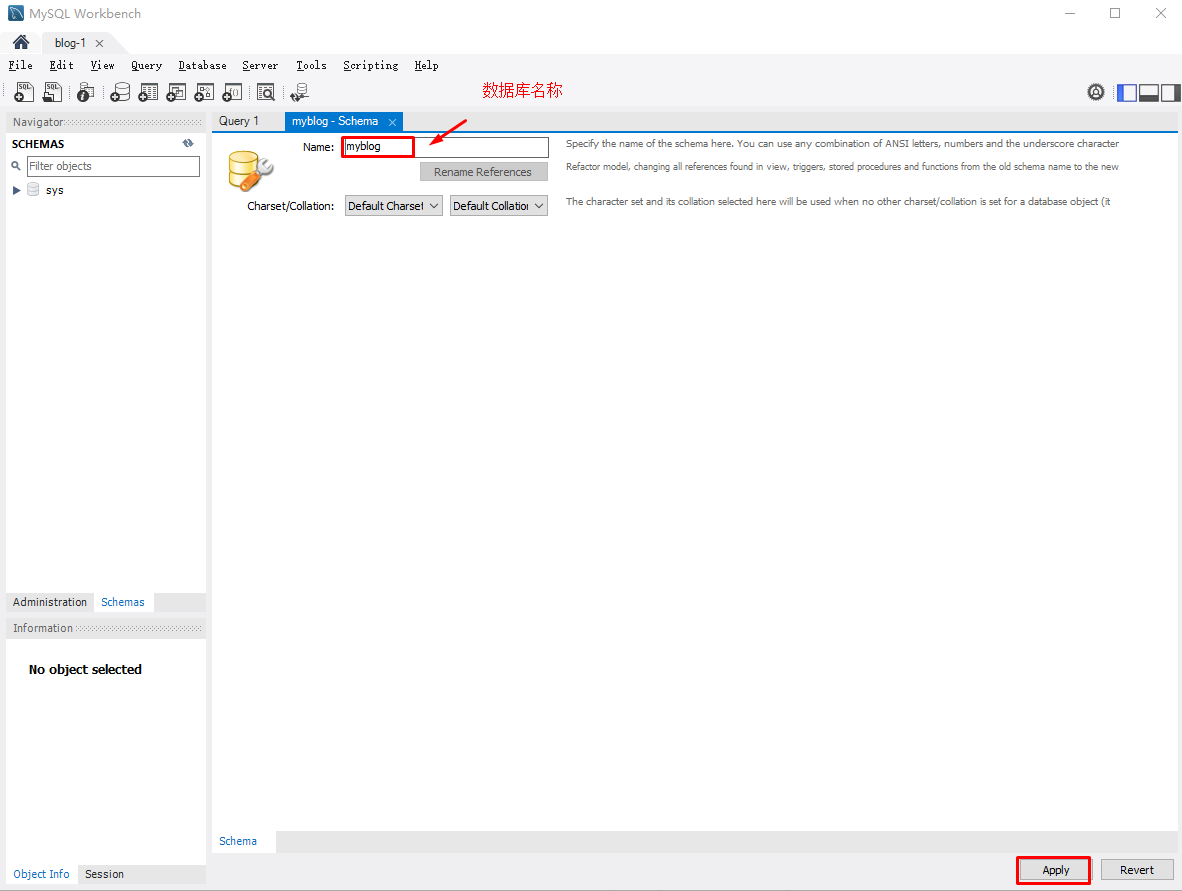Open the View menu
The height and width of the screenshot is (891, 1182).
click(x=103, y=66)
